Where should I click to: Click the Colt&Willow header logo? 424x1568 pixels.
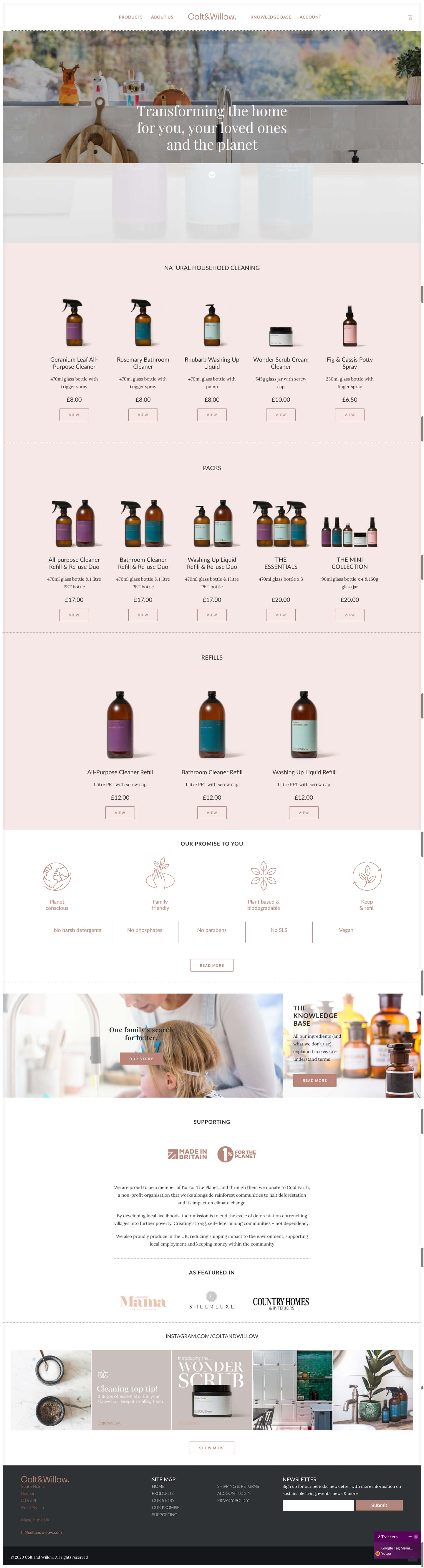pos(212,17)
